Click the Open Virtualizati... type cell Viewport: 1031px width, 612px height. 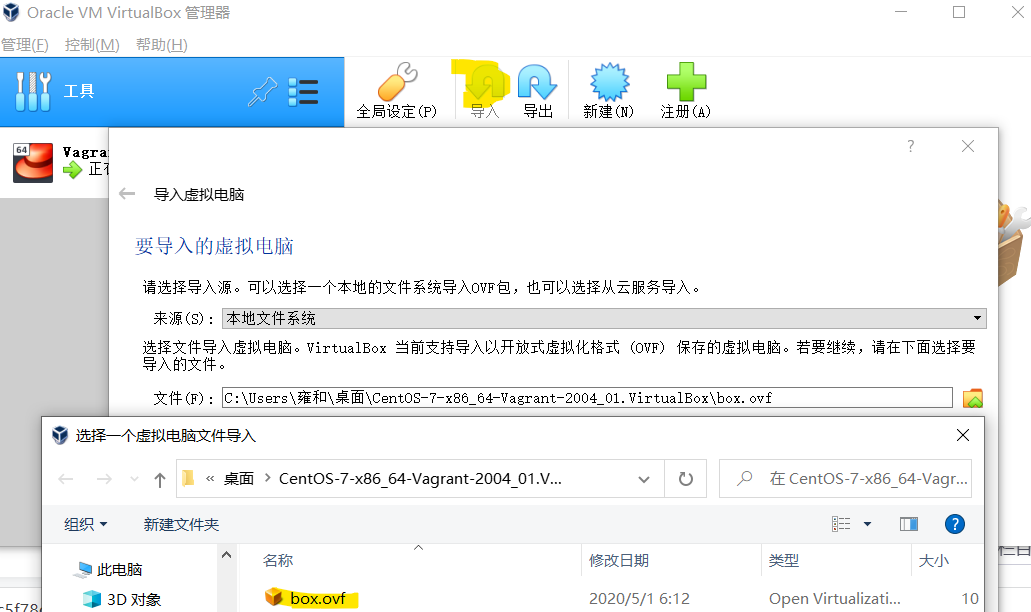point(834,598)
